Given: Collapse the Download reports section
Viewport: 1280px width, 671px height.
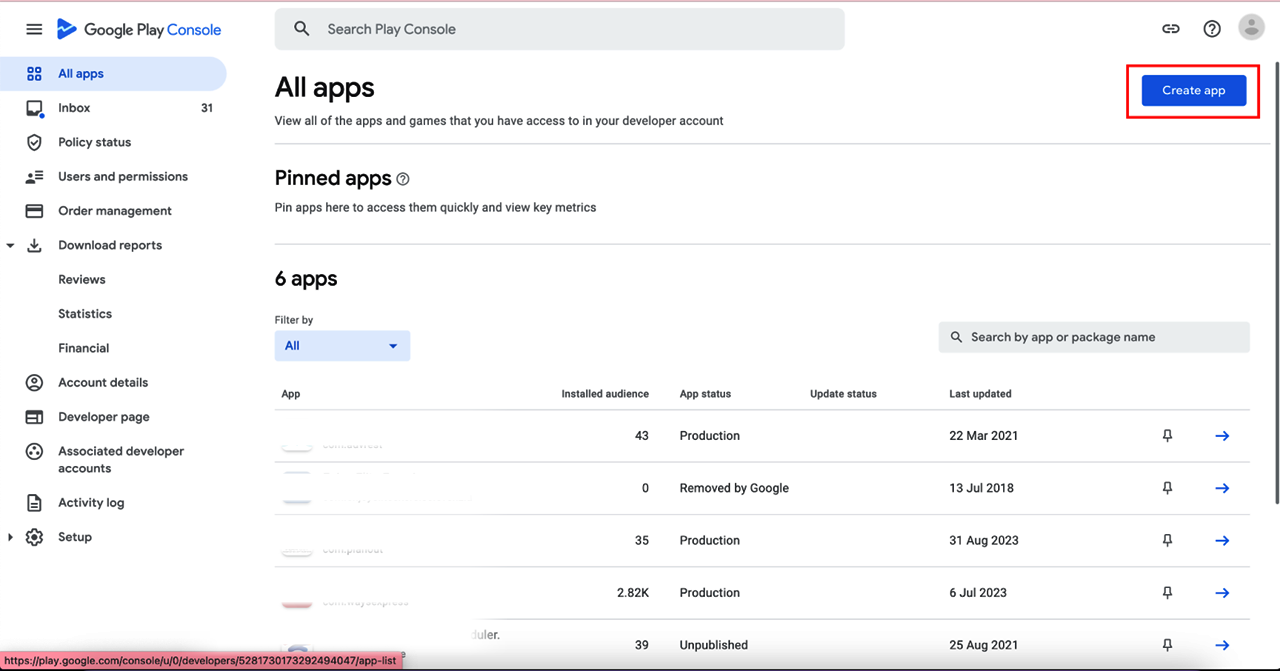Looking at the screenshot, I should point(10,246).
